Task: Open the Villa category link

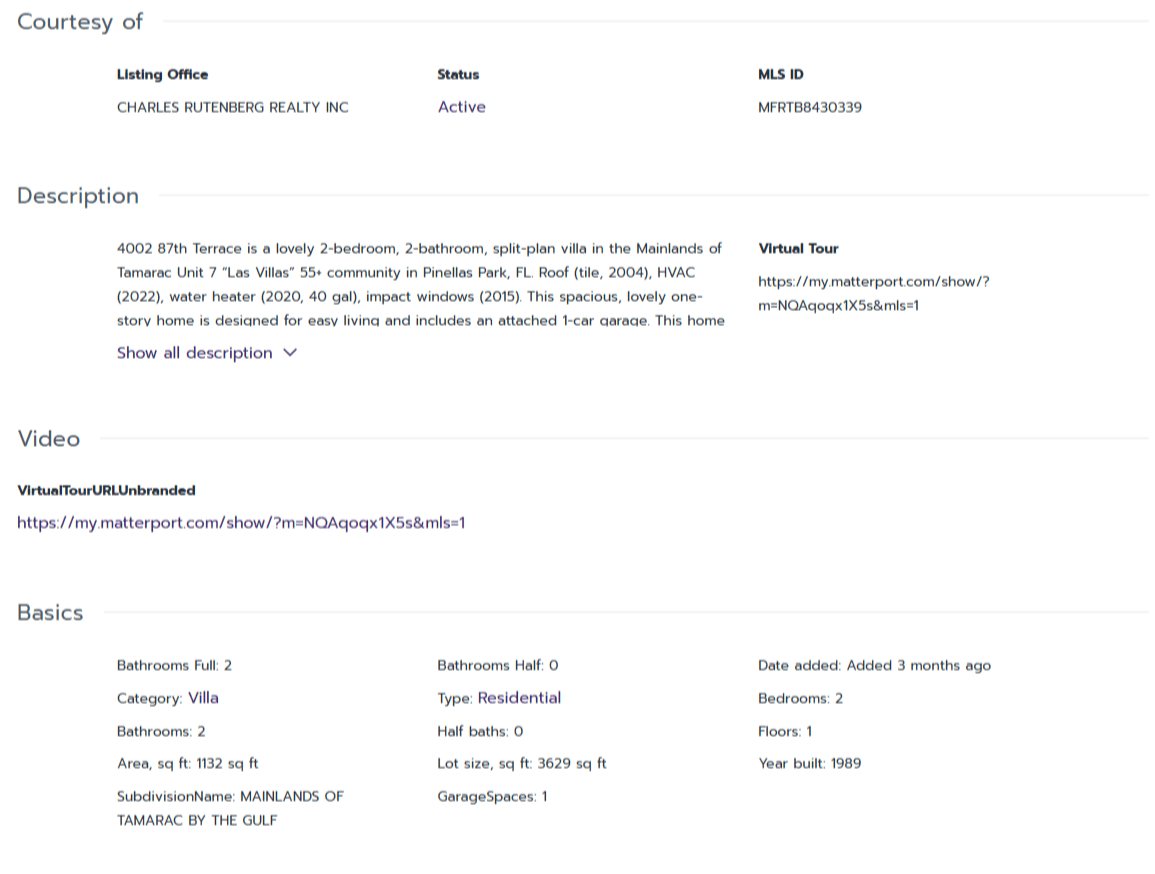Action: (203, 698)
